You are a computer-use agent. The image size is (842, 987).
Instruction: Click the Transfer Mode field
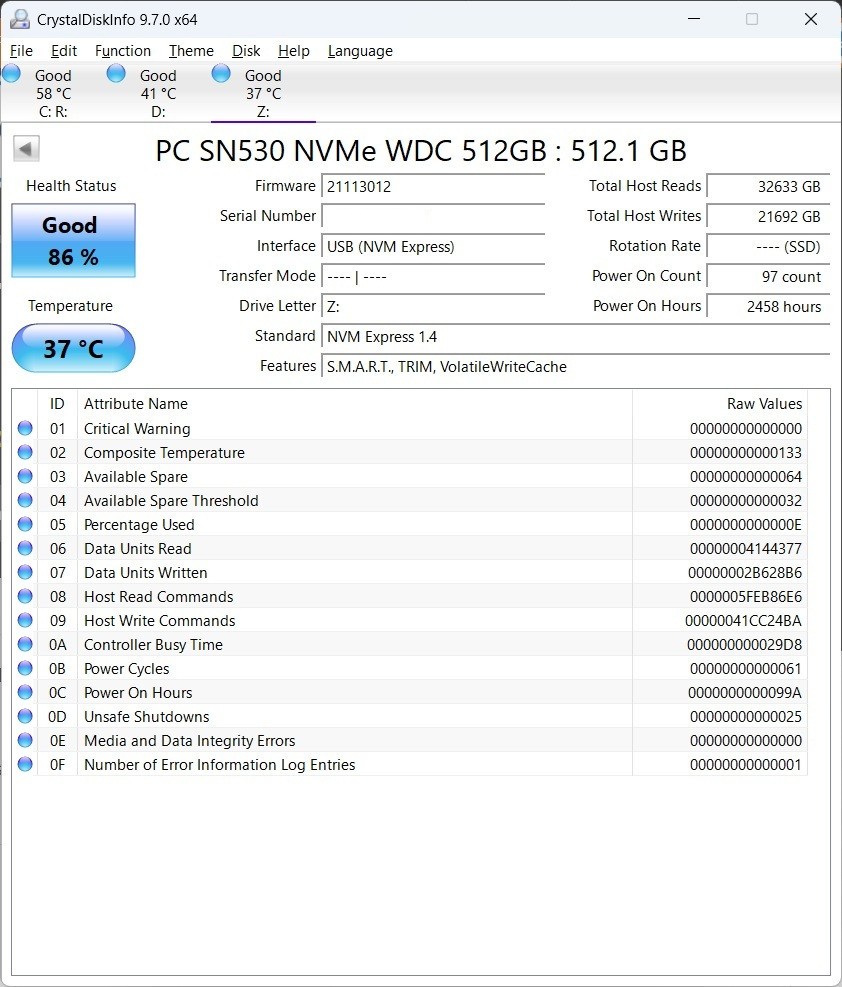[x=433, y=276]
